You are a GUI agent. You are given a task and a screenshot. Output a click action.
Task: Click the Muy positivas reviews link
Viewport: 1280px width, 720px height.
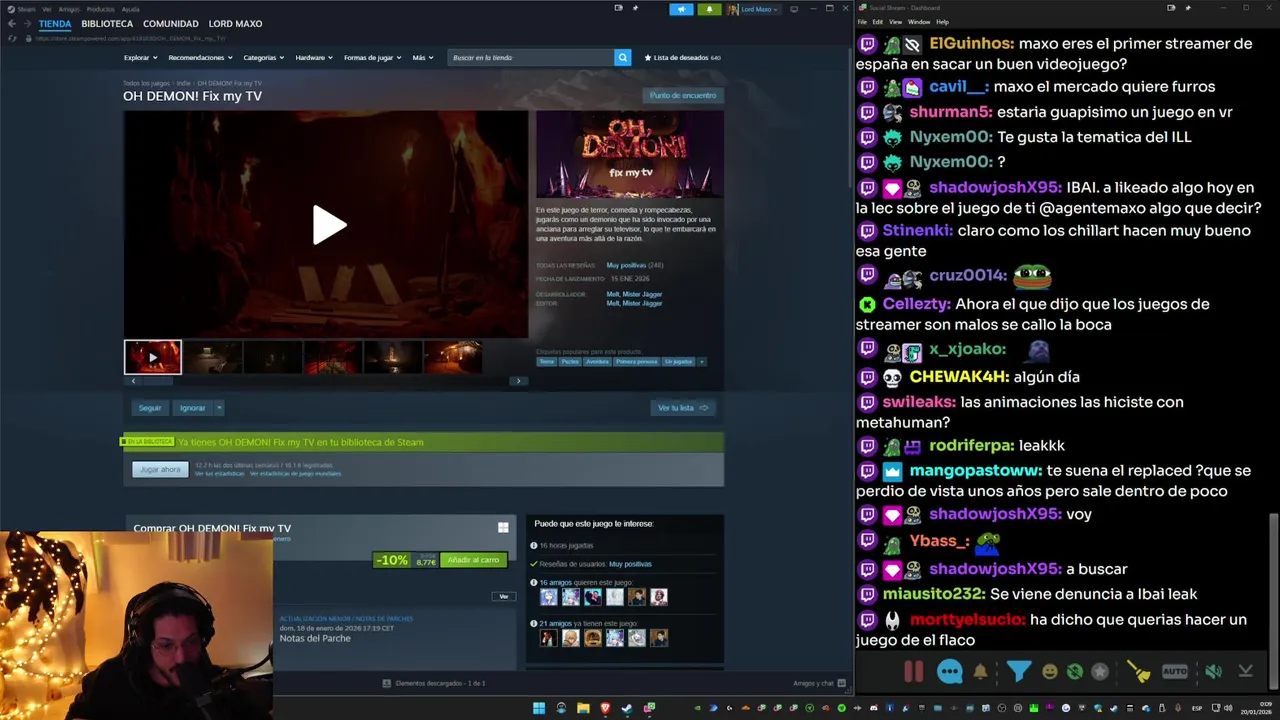[x=626, y=265]
